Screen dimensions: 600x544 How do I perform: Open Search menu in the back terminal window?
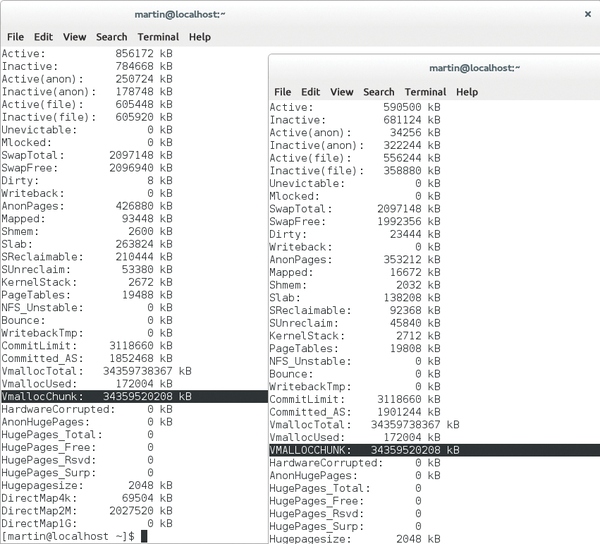pyautogui.click(x=111, y=37)
